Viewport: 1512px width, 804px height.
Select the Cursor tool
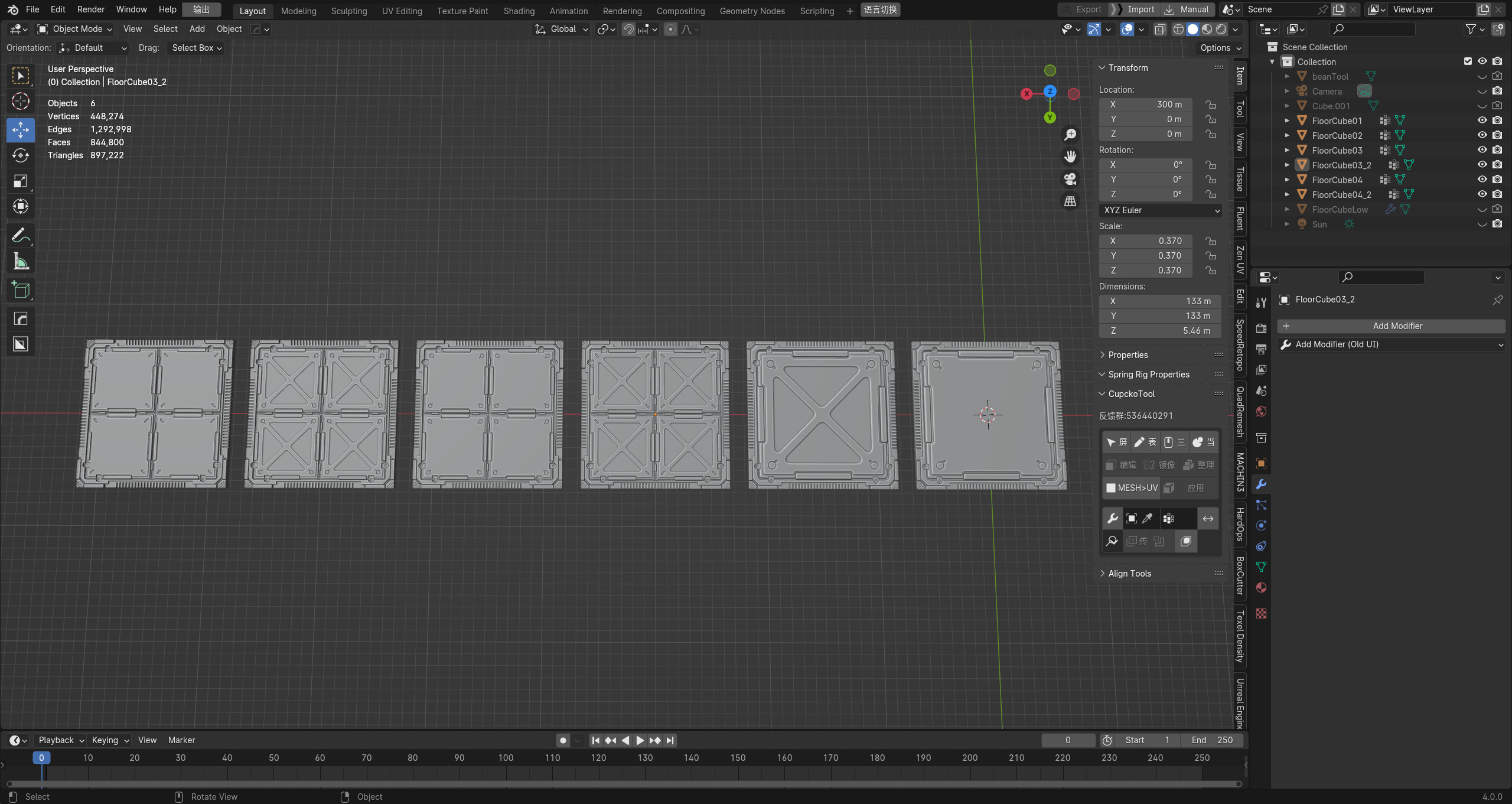(x=21, y=102)
